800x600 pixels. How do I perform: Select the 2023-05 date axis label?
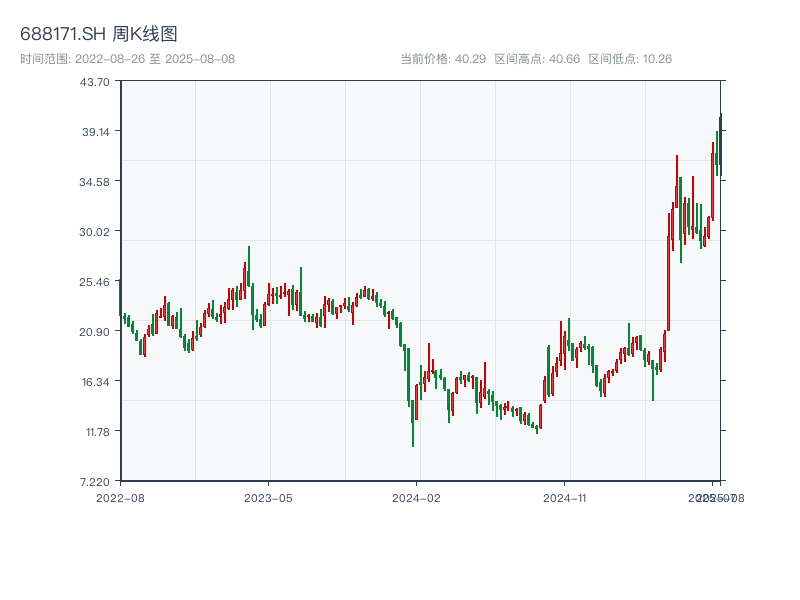coord(269,497)
